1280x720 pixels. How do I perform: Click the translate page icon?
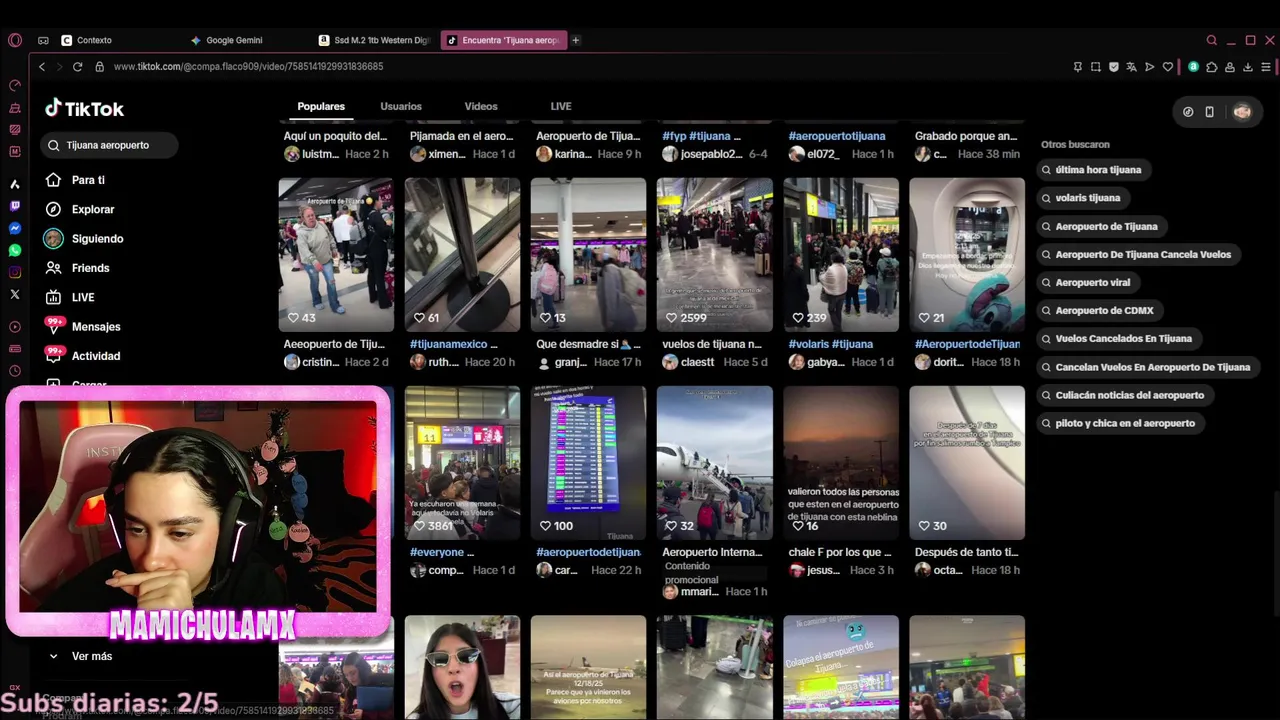click(1131, 67)
